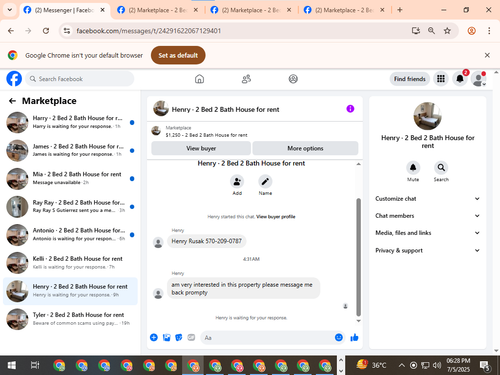Open Chrome zoom magnifier icon in address bar

click(x=431, y=31)
